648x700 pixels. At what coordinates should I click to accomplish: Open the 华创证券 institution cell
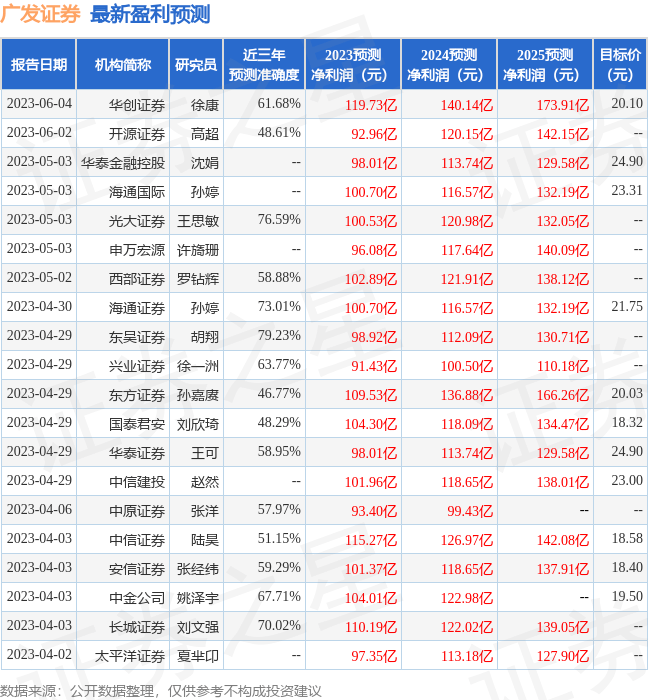[136, 104]
